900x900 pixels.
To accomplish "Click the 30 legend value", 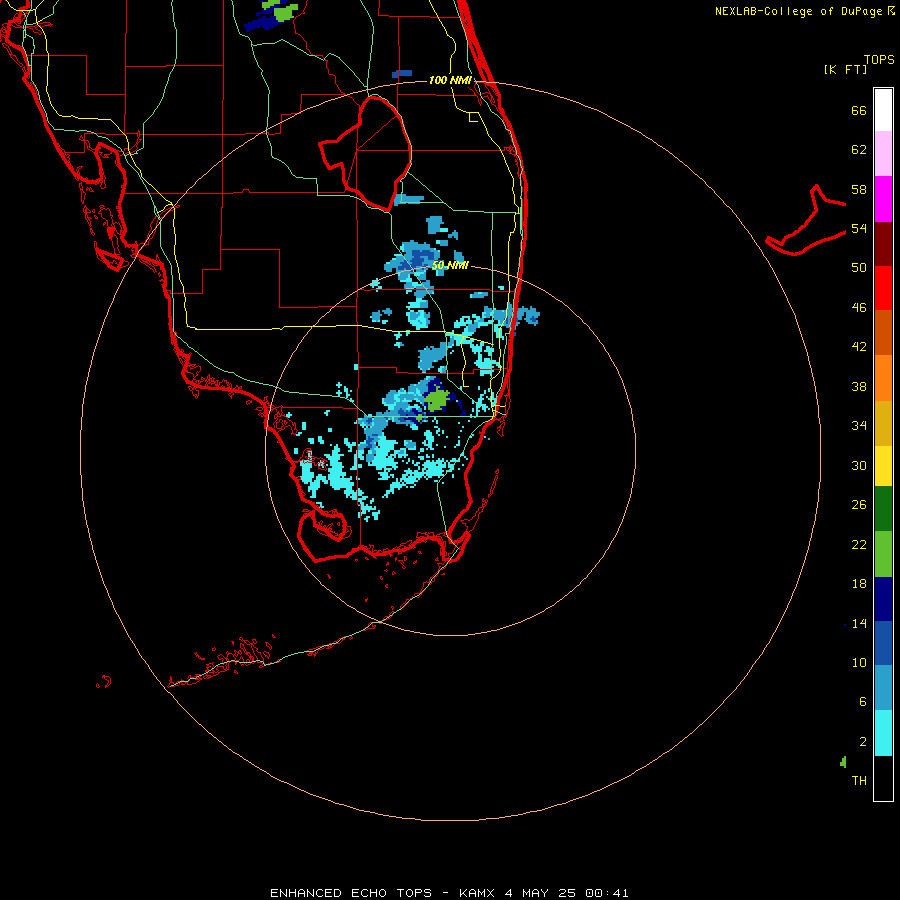I will pos(859,465).
